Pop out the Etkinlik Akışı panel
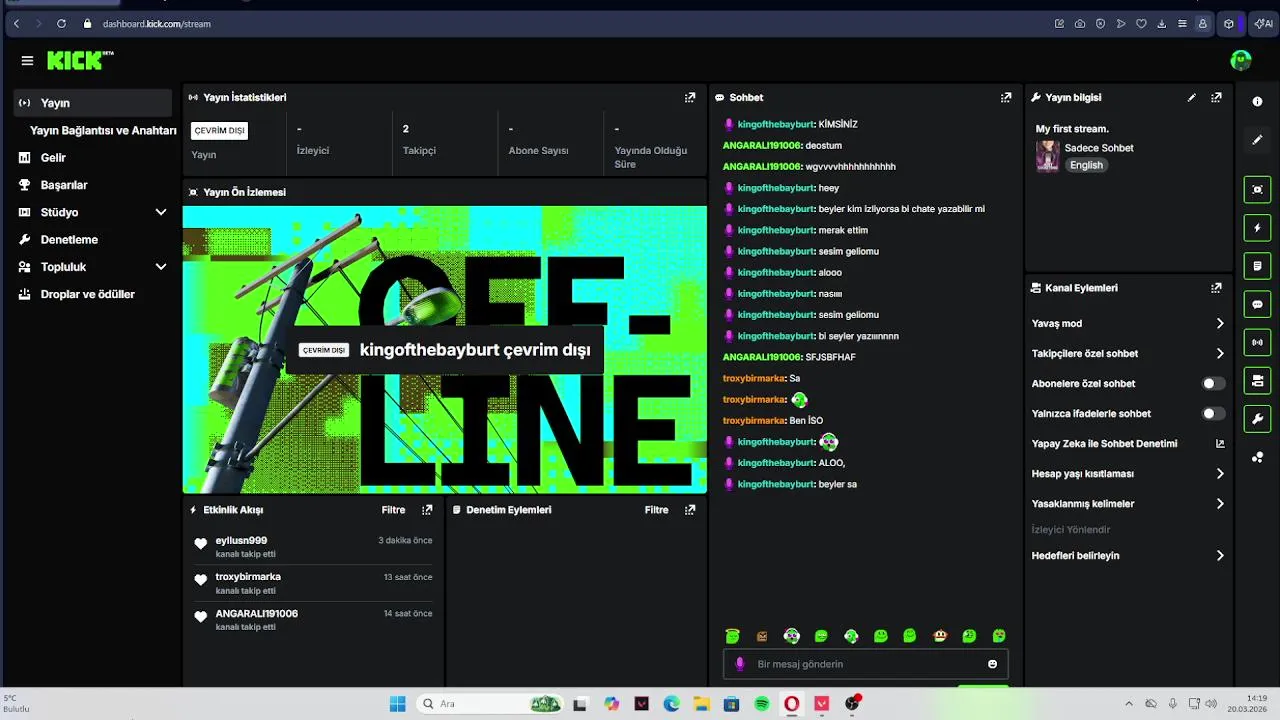This screenshot has width=1280, height=720. 427,510
